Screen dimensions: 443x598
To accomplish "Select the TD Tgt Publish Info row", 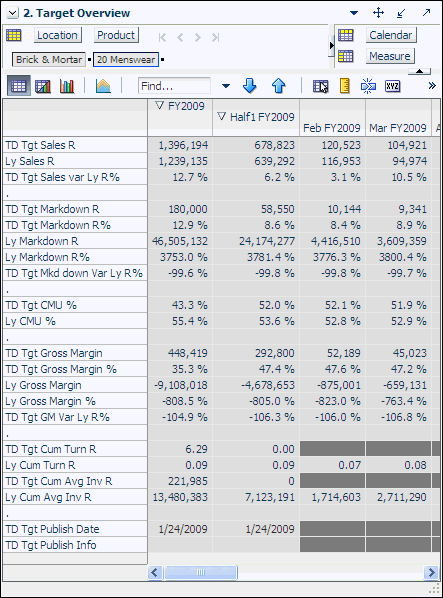I will click(x=75, y=545).
